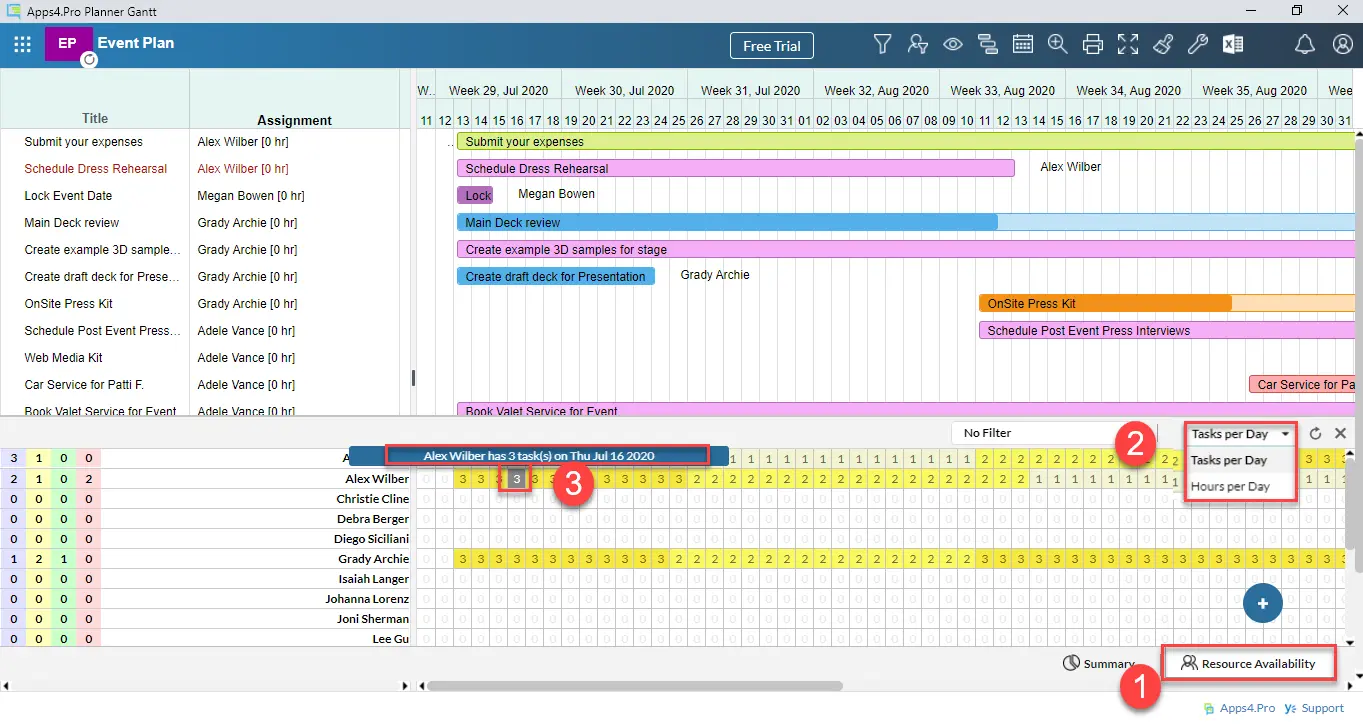Open the calendar icon in toolbar
This screenshot has width=1363, height=726.
[1022, 44]
